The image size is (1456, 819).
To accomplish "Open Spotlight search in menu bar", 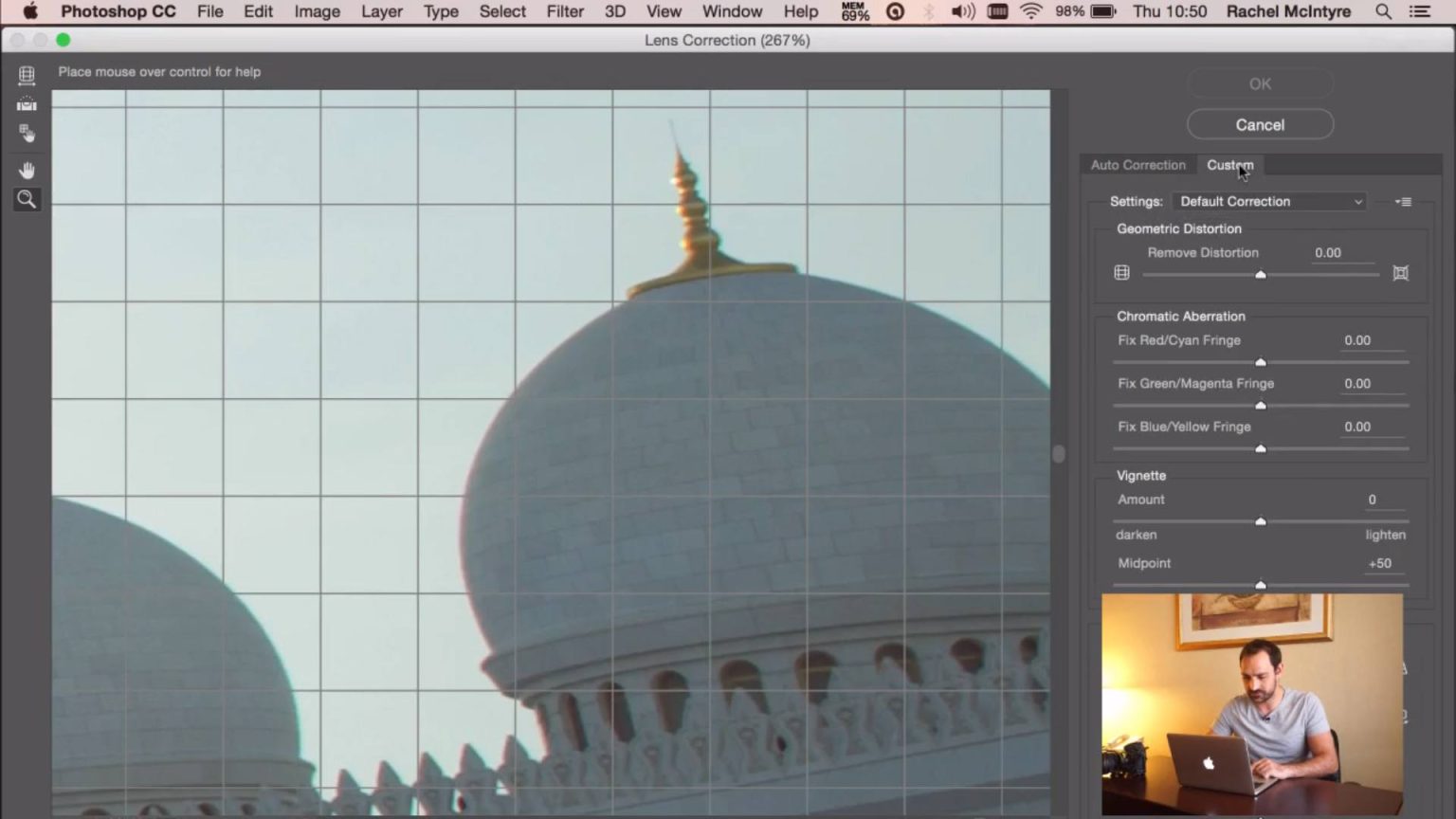I will pyautogui.click(x=1383, y=11).
